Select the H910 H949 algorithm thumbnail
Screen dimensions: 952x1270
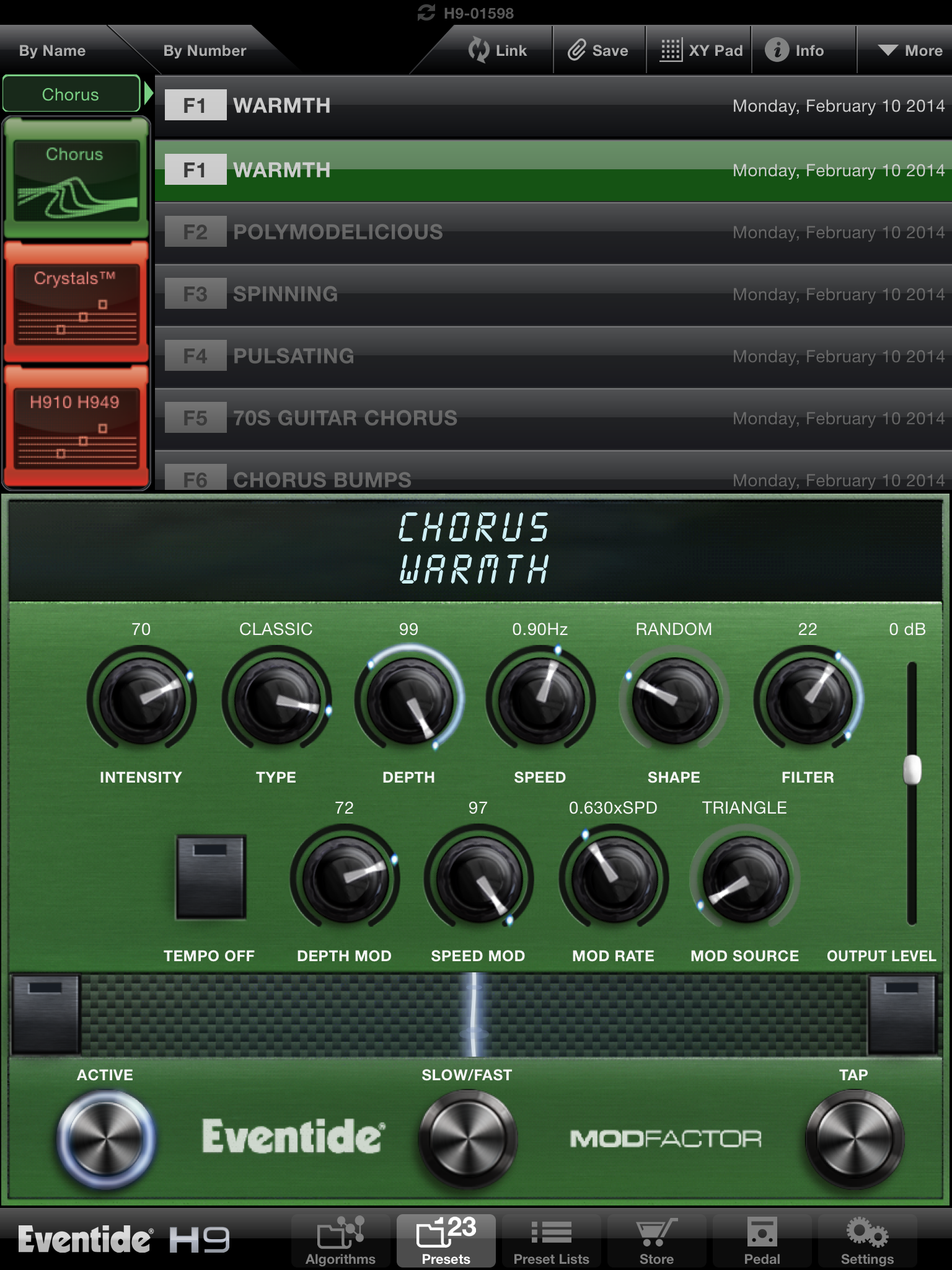click(x=76, y=427)
